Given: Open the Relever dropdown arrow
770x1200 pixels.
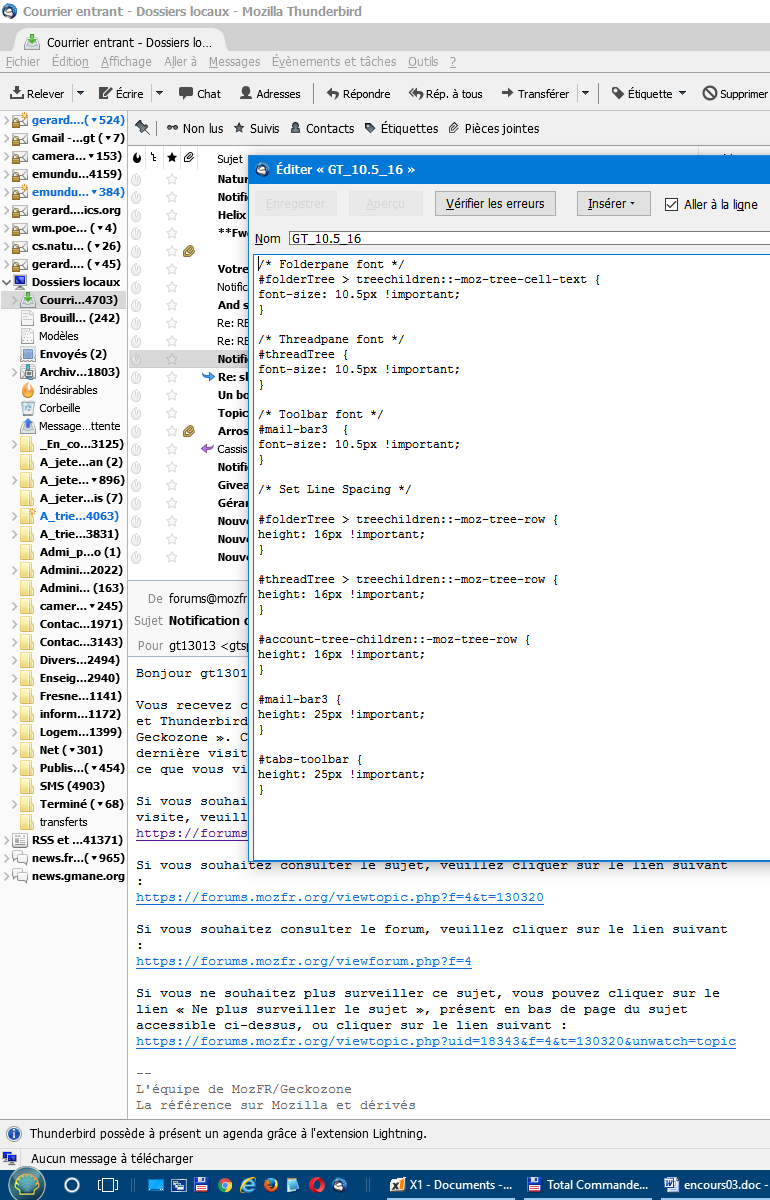Looking at the screenshot, I should pos(80,93).
